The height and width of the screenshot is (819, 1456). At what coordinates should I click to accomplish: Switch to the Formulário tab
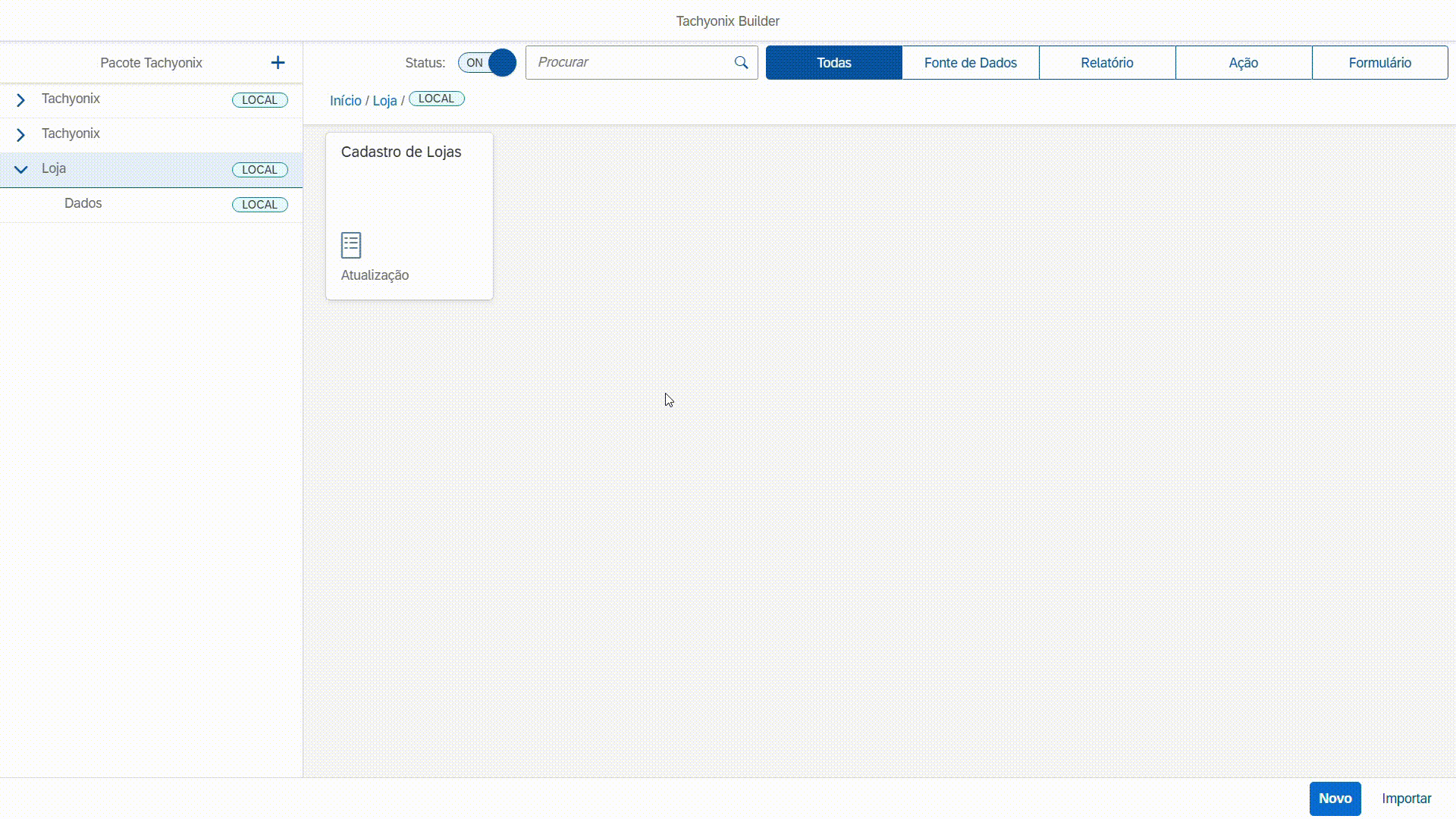[1379, 63]
